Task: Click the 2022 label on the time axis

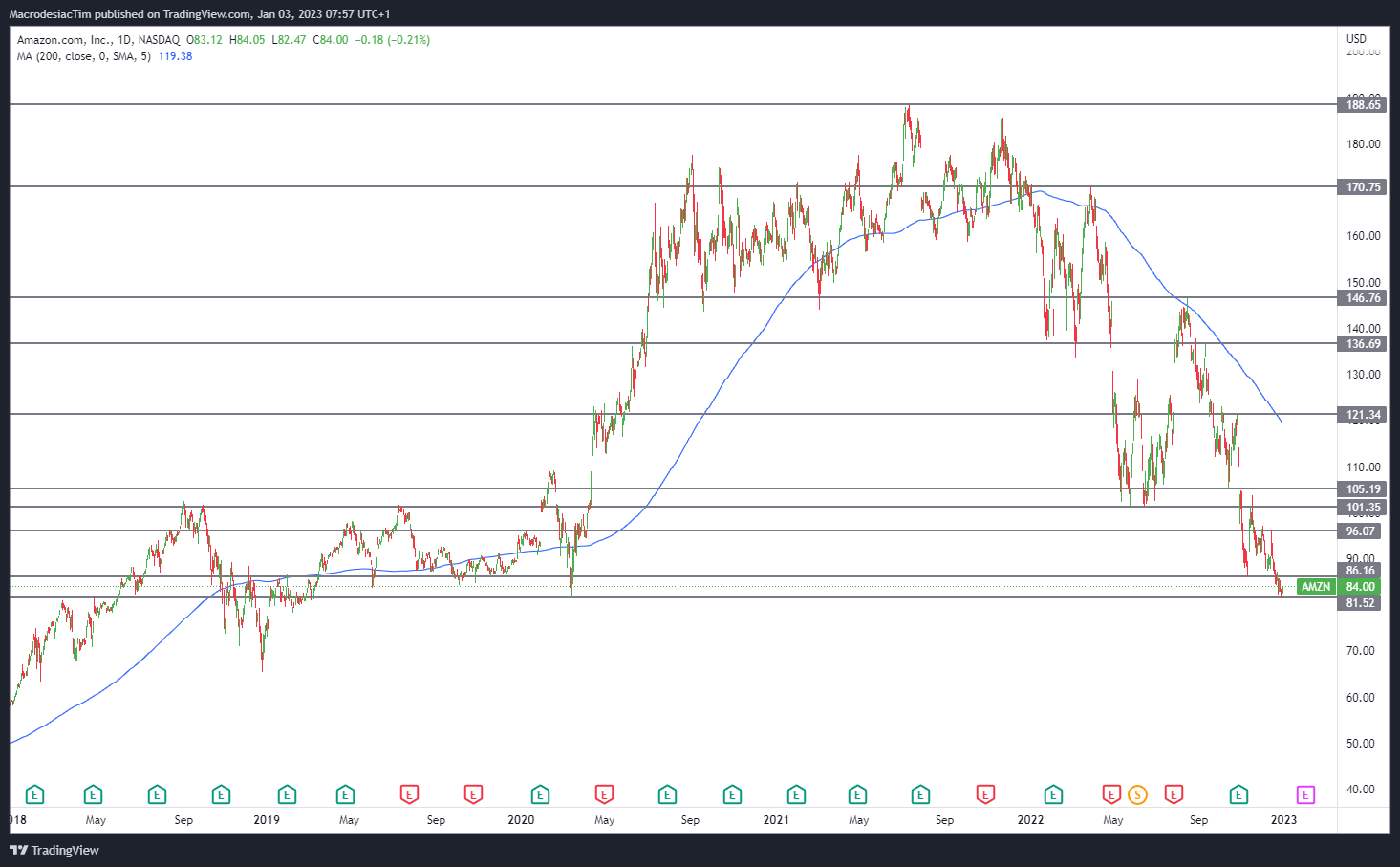Action: (x=1030, y=820)
